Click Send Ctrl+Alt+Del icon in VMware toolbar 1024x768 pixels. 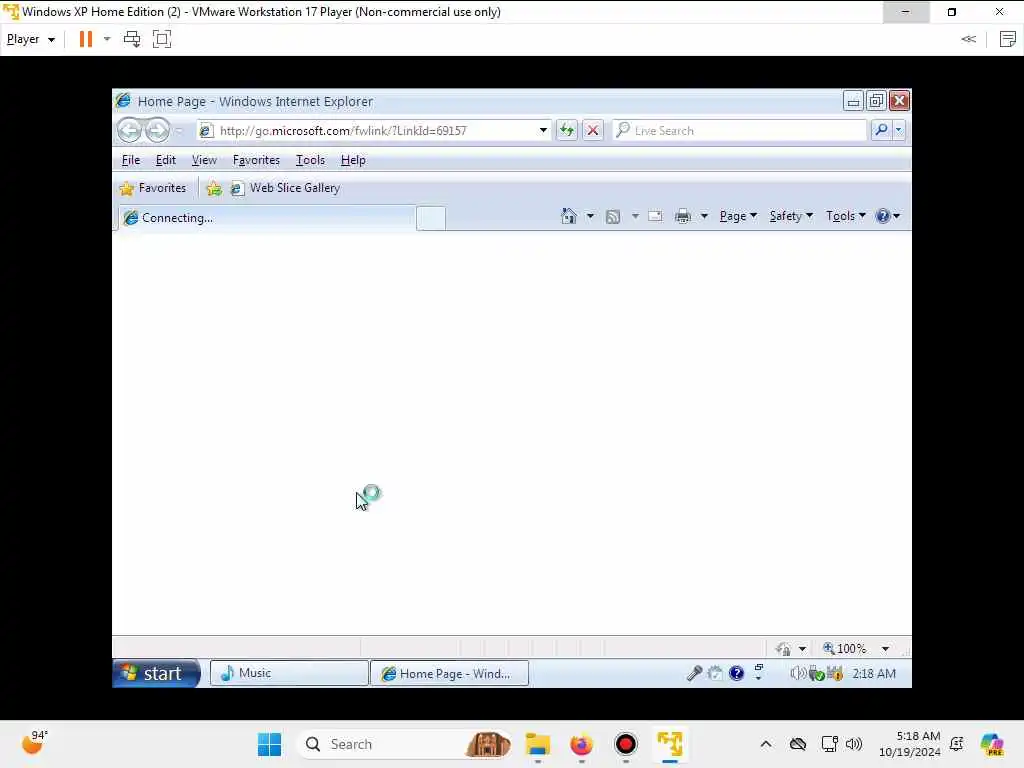pos(132,39)
